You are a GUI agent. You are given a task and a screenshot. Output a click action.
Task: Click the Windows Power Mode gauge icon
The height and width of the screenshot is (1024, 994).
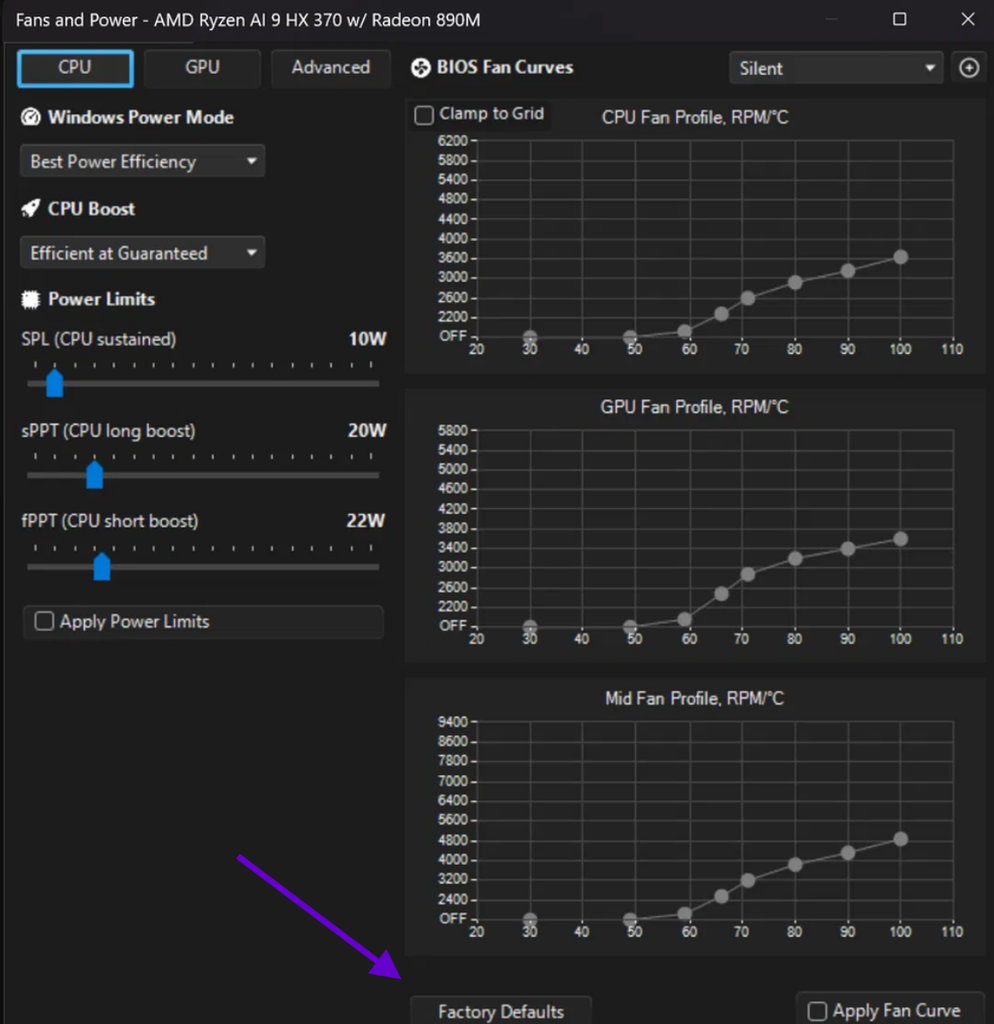[31, 117]
